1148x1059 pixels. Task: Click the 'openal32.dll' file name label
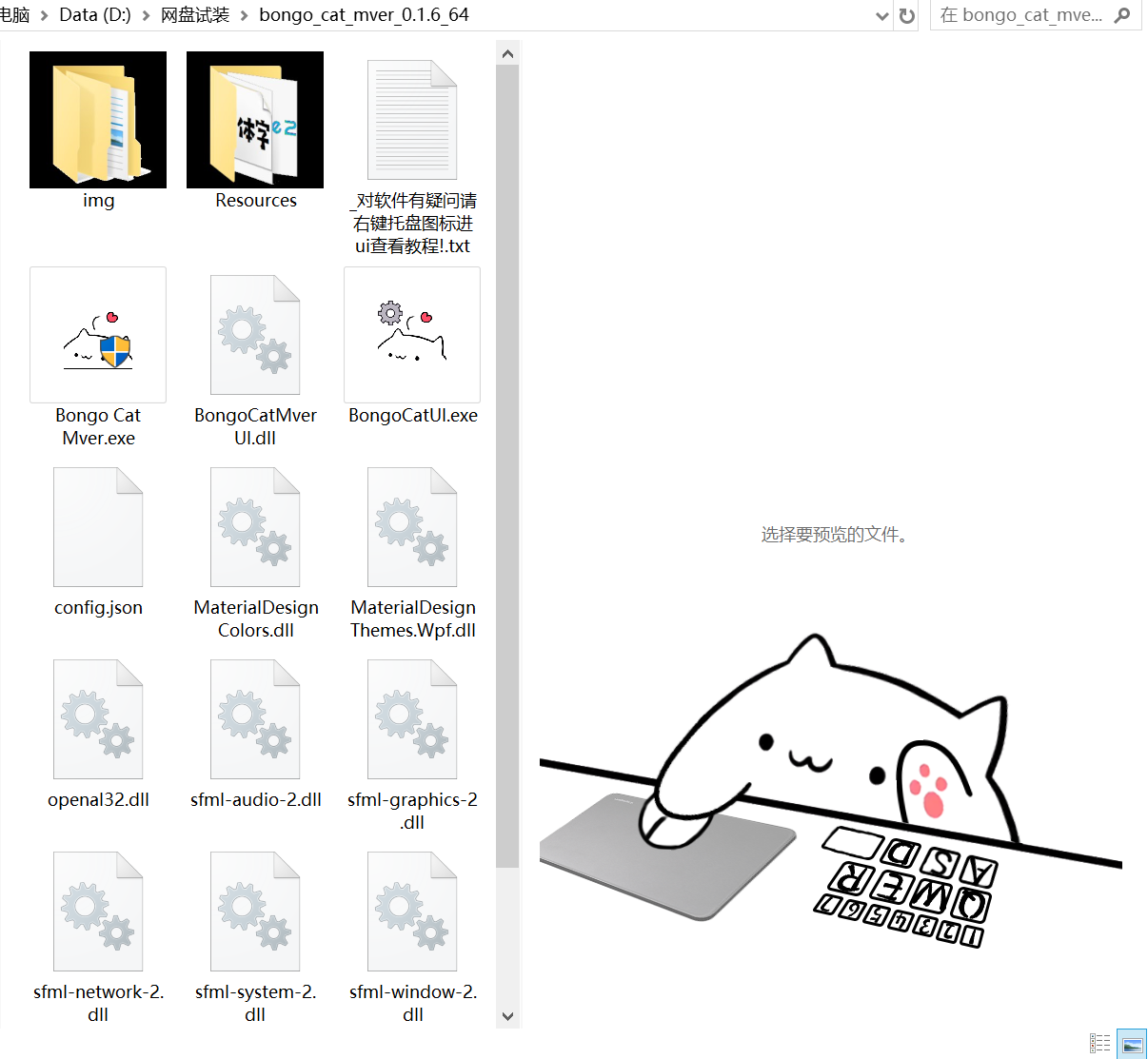pos(98,800)
